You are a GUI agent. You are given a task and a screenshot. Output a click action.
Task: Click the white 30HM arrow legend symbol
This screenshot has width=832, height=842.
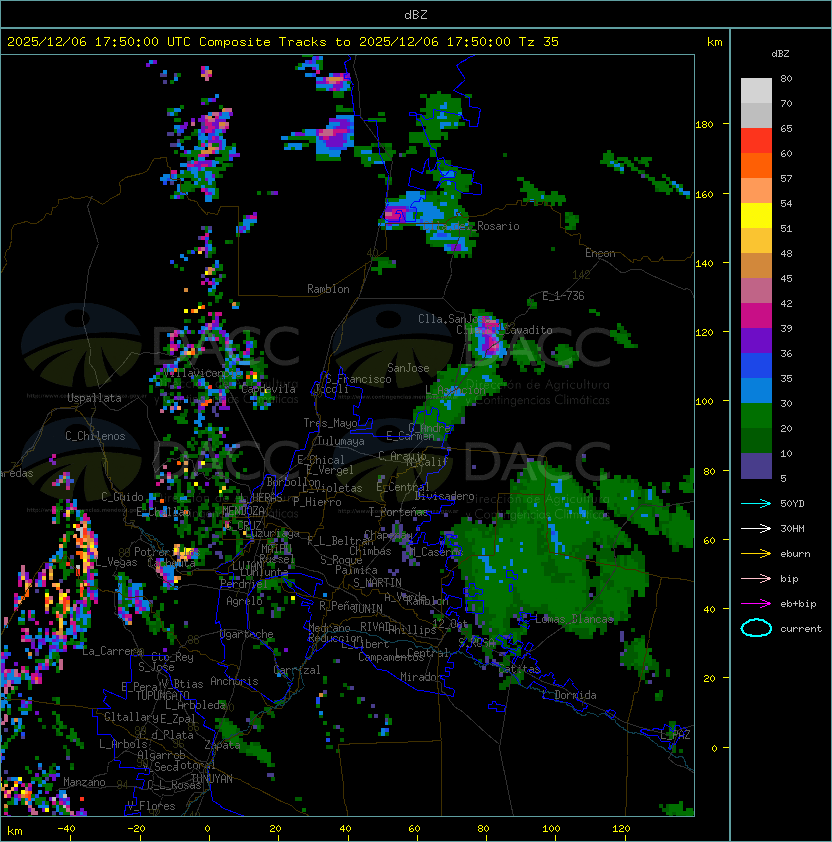point(756,528)
